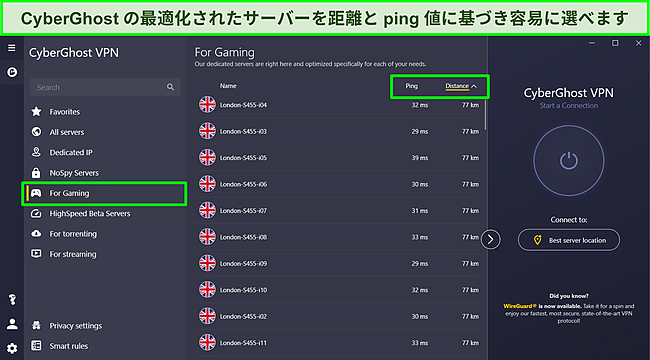The height and width of the screenshot is (360, 650).
Task: Click the 39 ms ping value
Action: pyautogui.click(x=420, y=158)
